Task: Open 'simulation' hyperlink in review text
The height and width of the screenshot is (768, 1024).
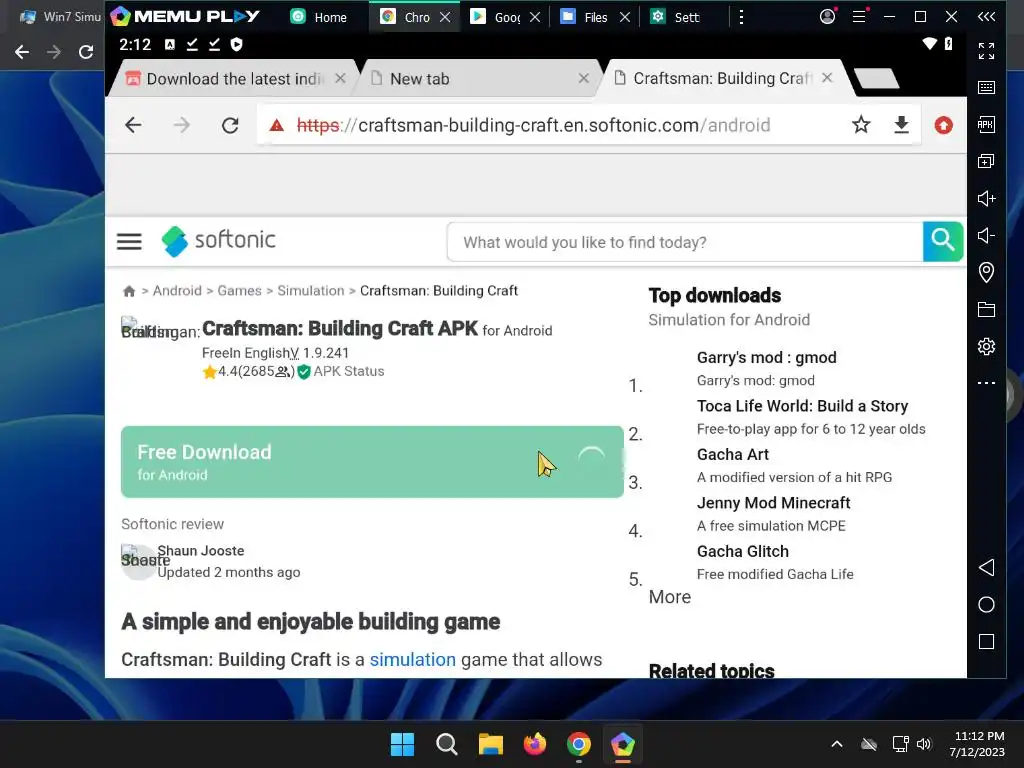Action: [x=413, y=660]
